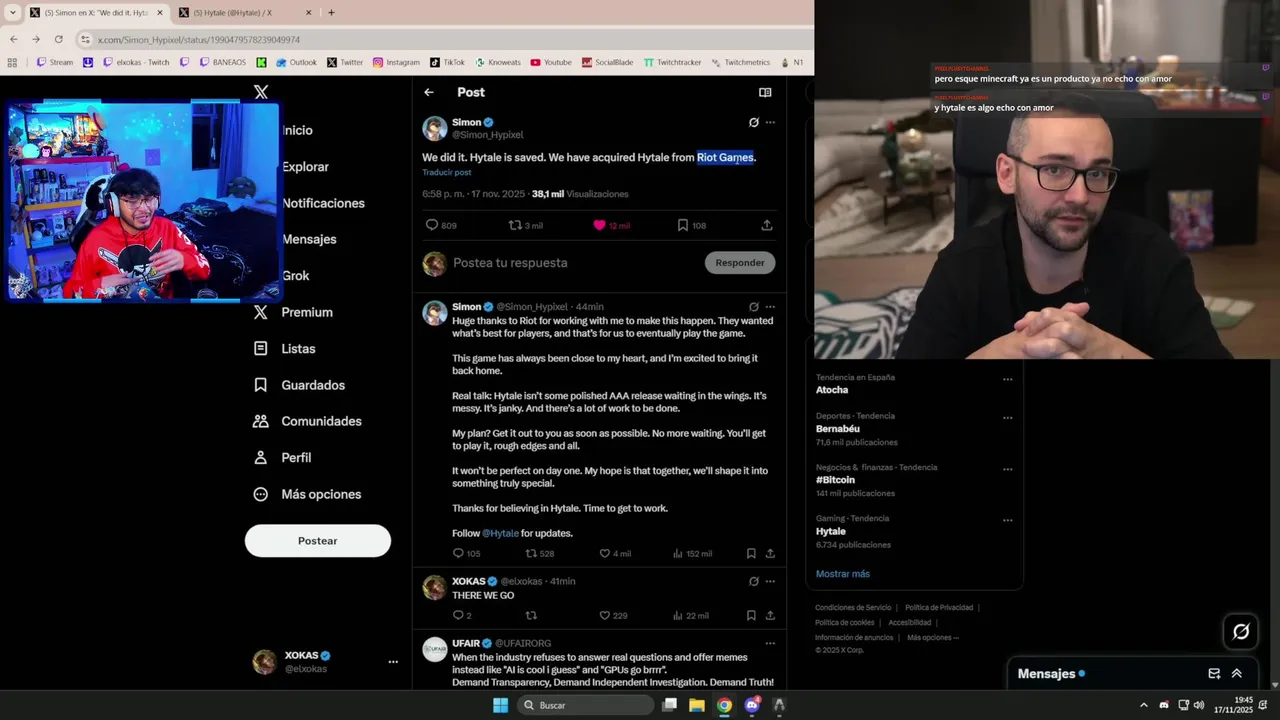Open more options for Hytale trend
The width and height of the screenshot is (1280, 720).
(x=1007, y=520)
